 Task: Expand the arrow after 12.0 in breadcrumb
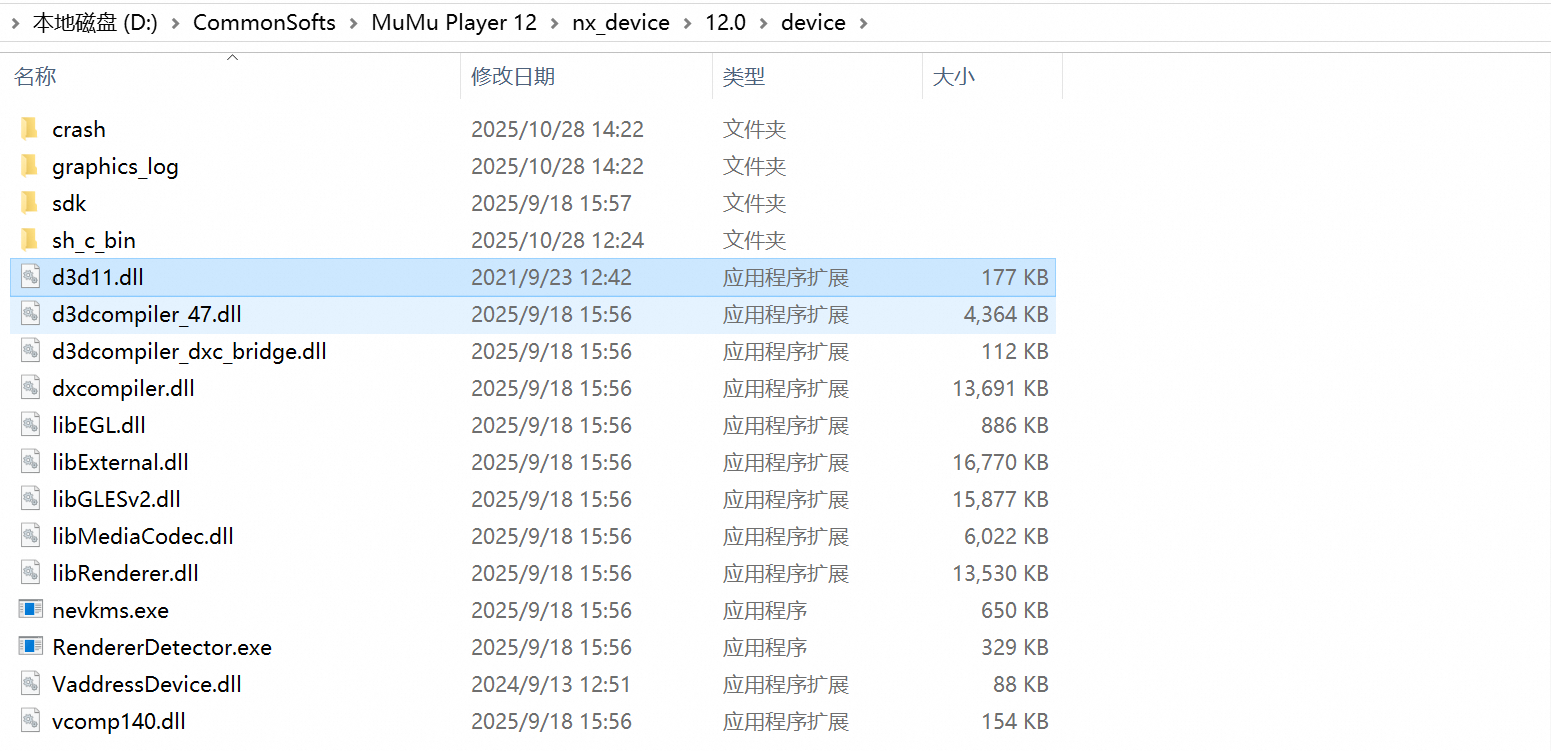[764, 23]
